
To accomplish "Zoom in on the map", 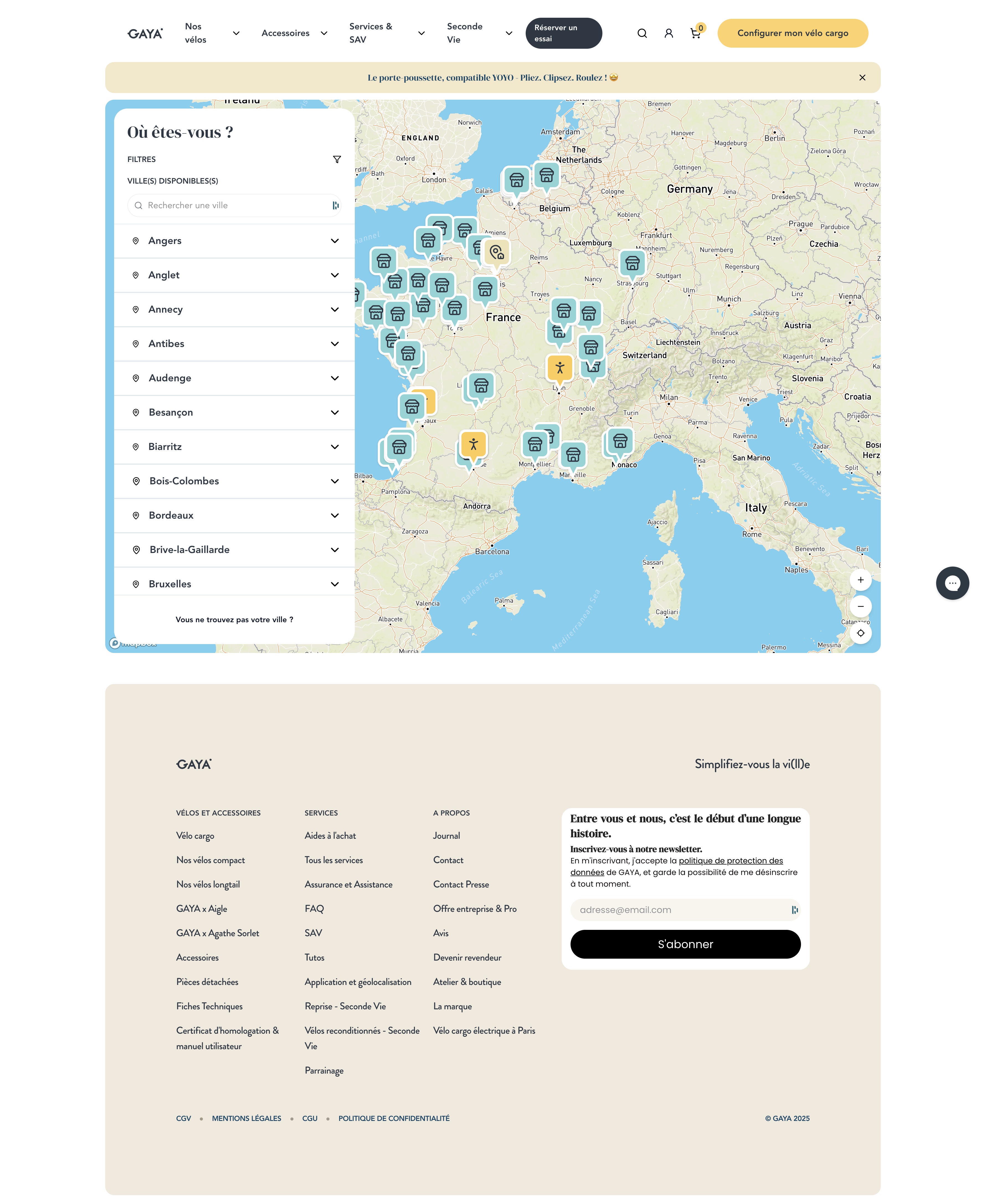I will pyautogui.click(x=861, y=580).
